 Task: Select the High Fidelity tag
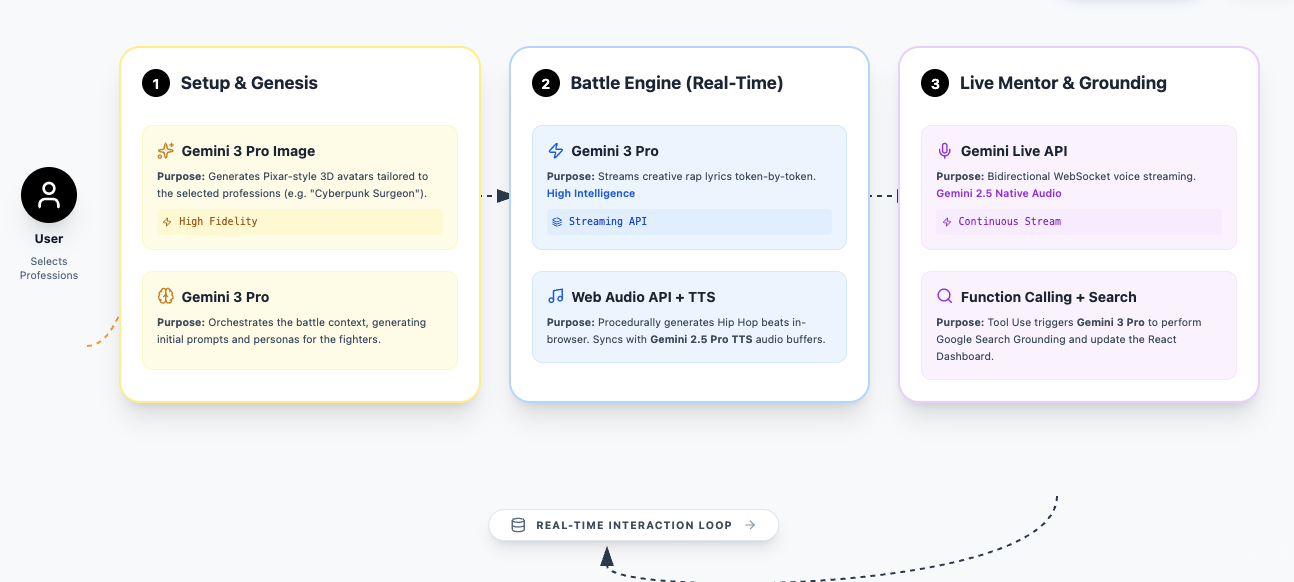300,222
